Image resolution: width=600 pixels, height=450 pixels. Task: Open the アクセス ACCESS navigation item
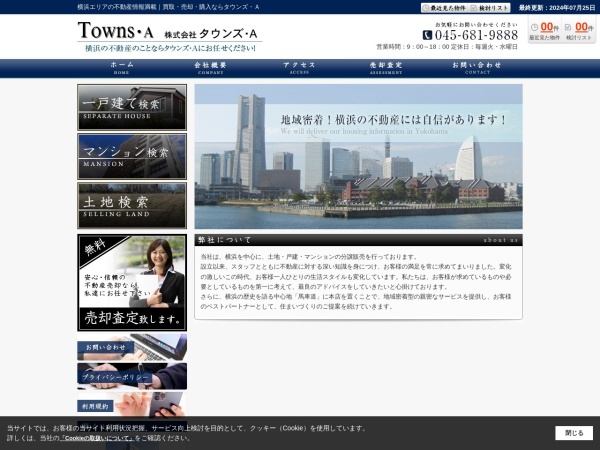point(299,68)
